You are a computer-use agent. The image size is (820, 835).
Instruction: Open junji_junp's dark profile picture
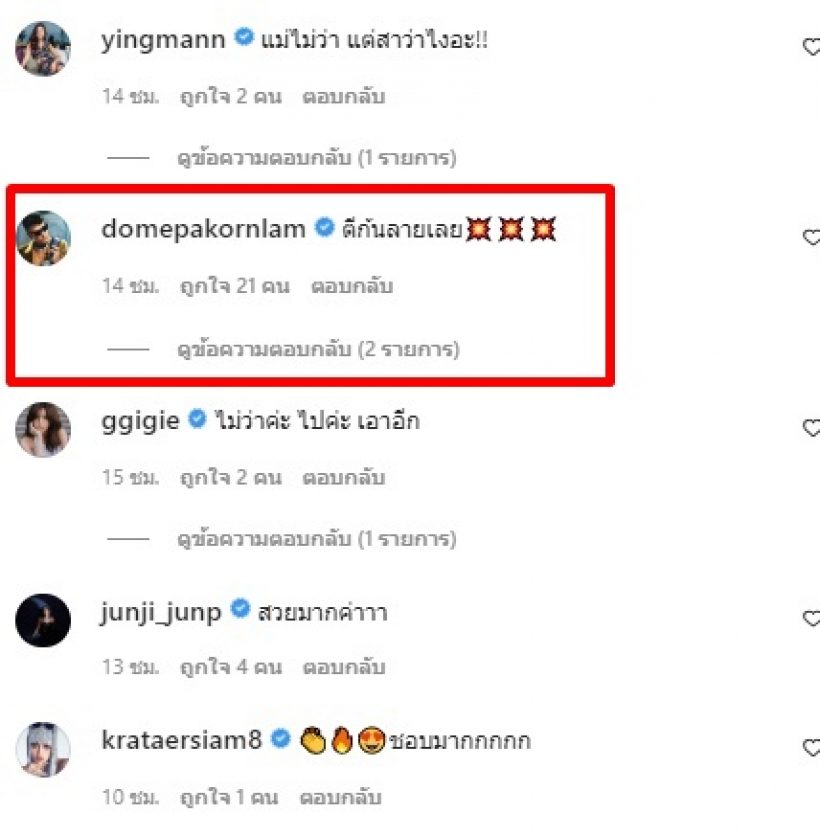pyautogui.click(x=43, y=620)
